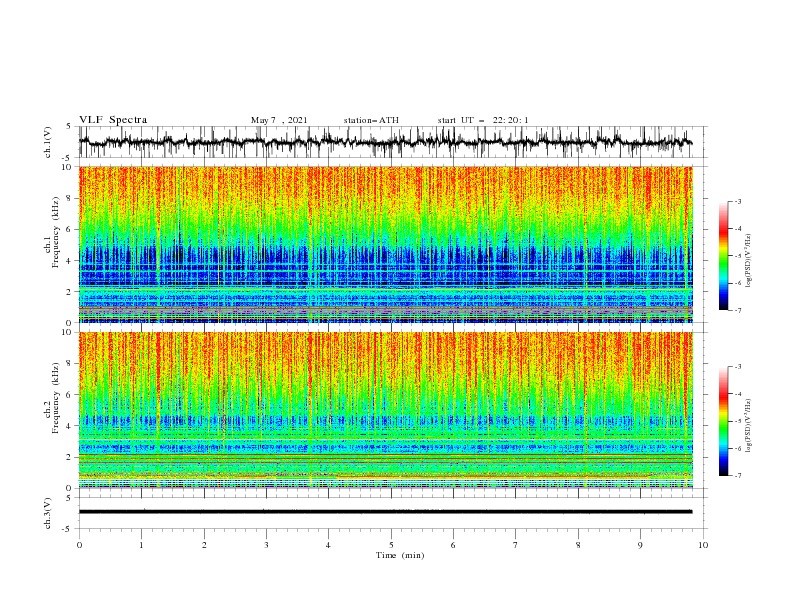Click the 'ch.1(V)' waveform axis label
The height and width of the screenshot is (612, 792).
[48, 142]
